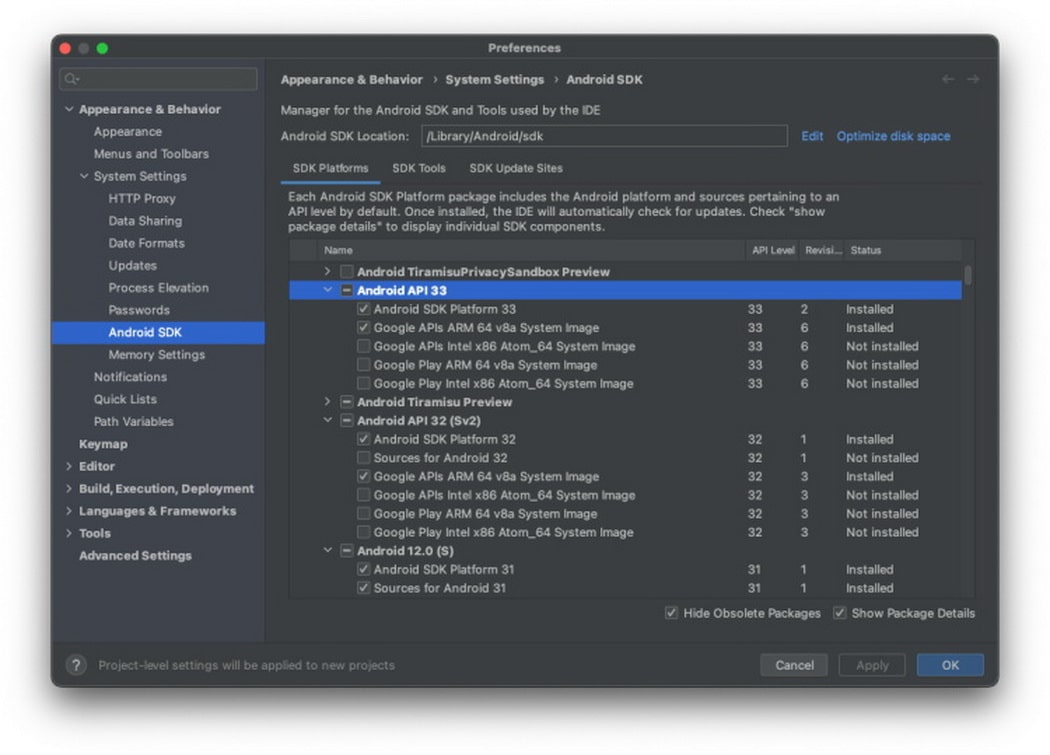The width and height of the screenshot is (1050, 755).
Task: Check Google Play Intel x86 Atom_64 image for API 32
Action: pos(363,532)
